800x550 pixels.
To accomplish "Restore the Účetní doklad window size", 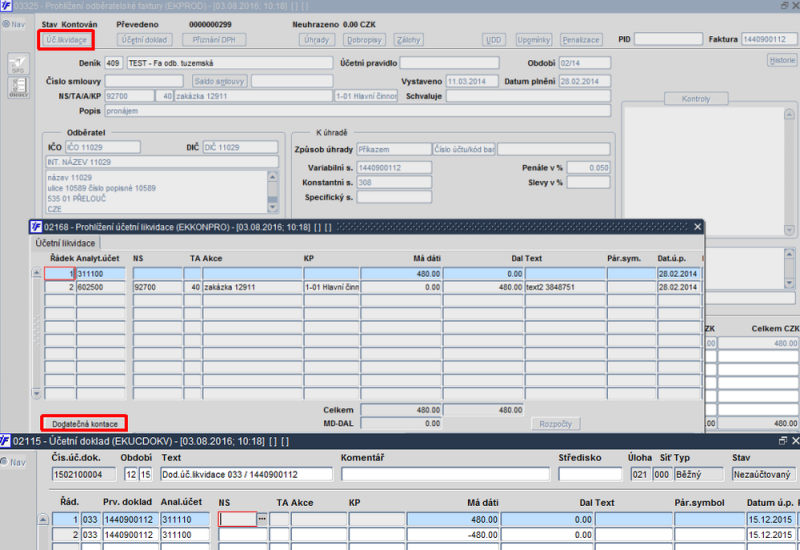I will coord(783,440).
